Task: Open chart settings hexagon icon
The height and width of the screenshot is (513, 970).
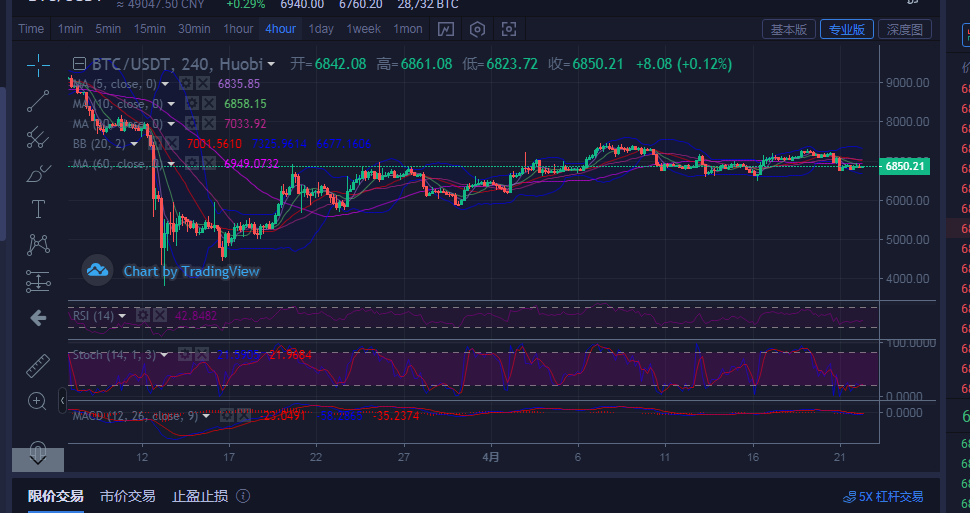Action: click(477, 29)
